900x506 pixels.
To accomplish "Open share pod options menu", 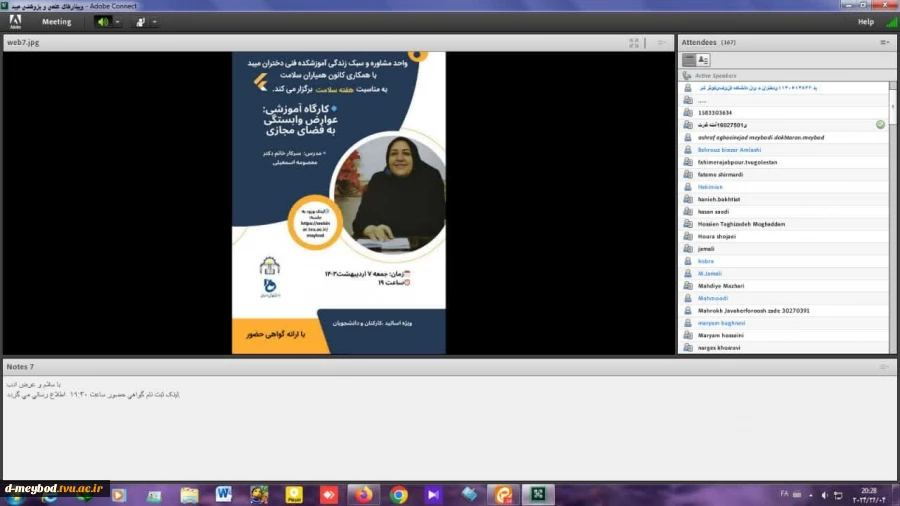I will 662,42.
